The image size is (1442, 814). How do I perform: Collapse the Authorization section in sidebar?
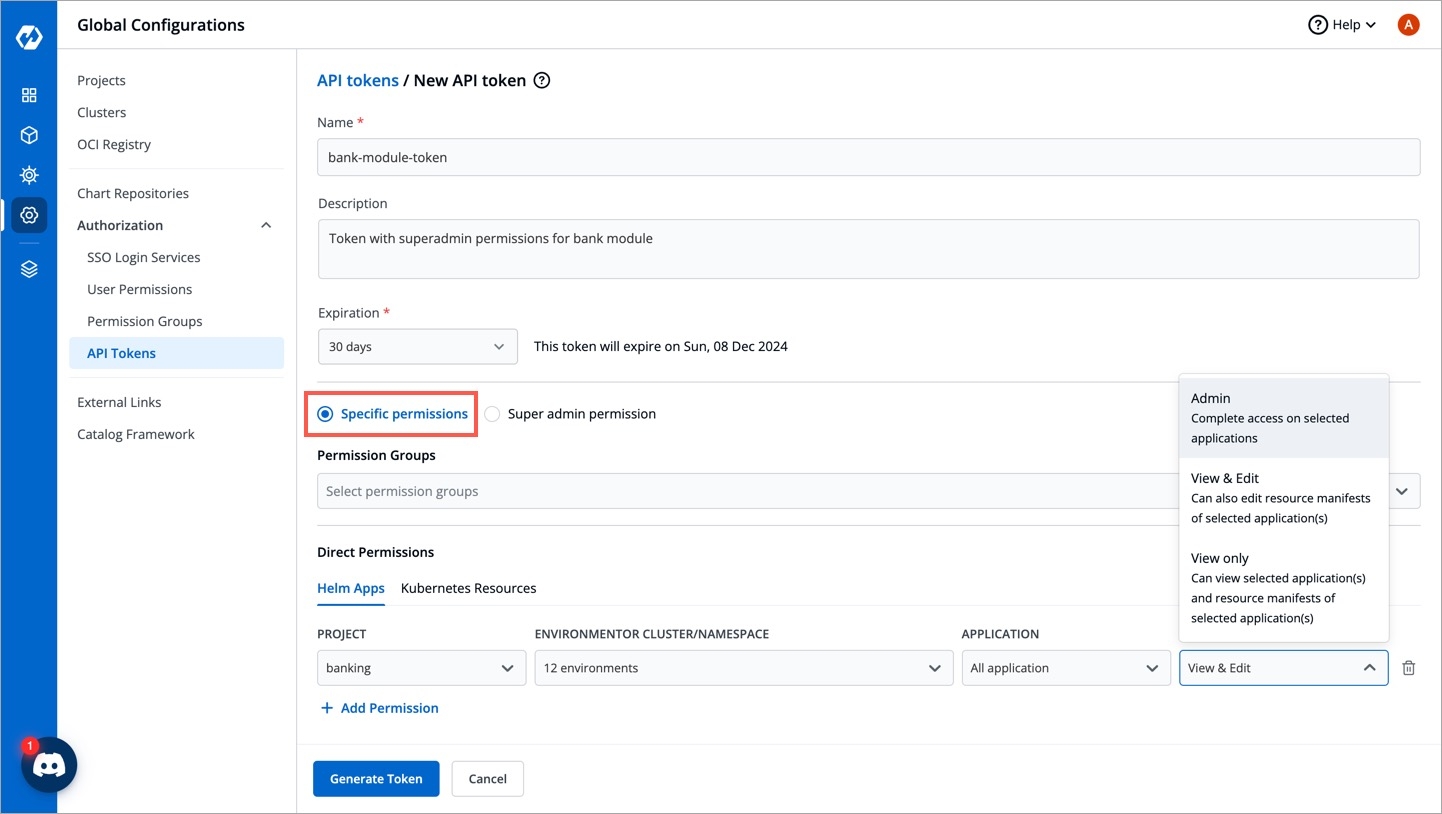tap(266, 226)
